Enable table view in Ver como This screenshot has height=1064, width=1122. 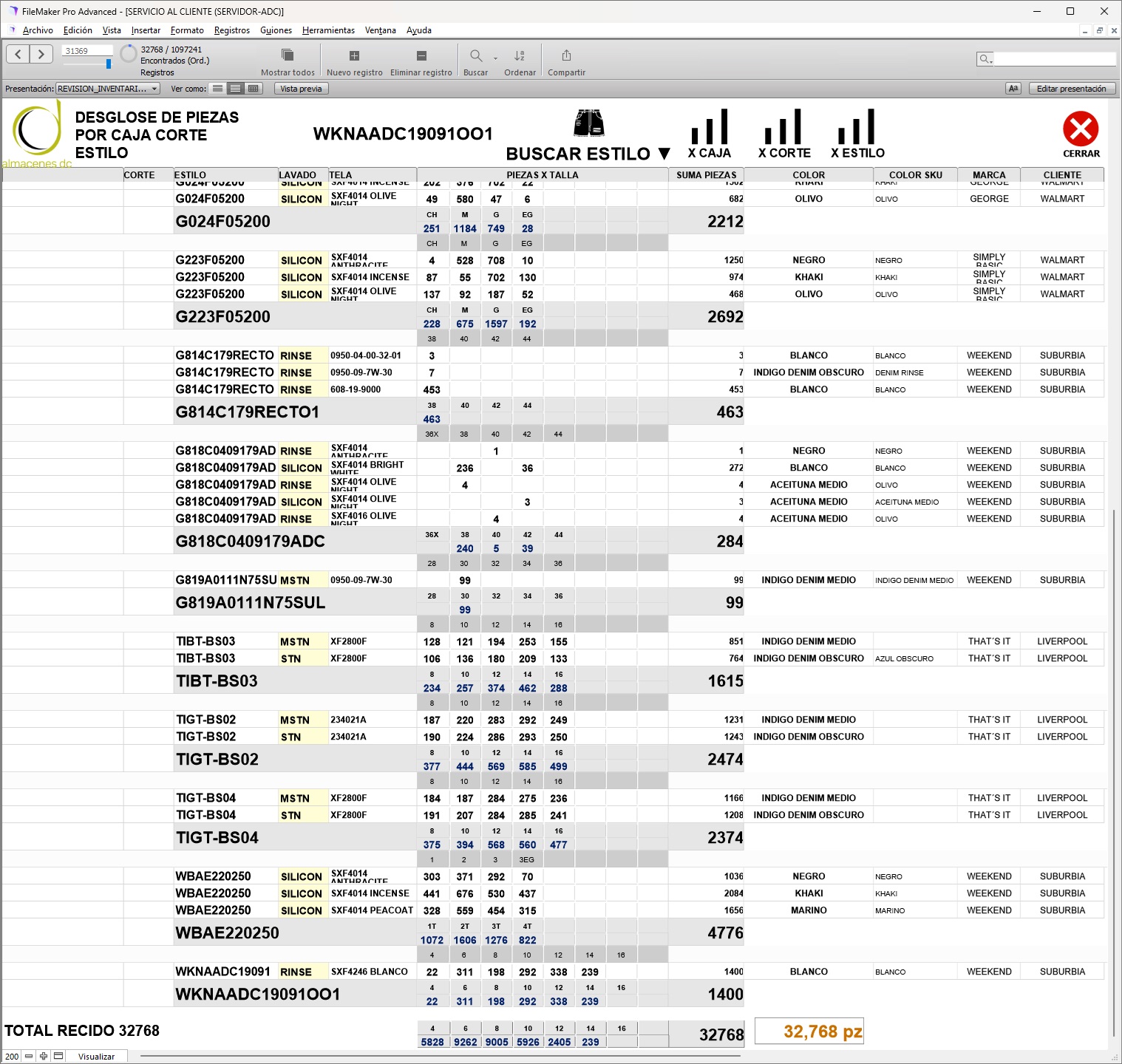click(x=254, y=88)
